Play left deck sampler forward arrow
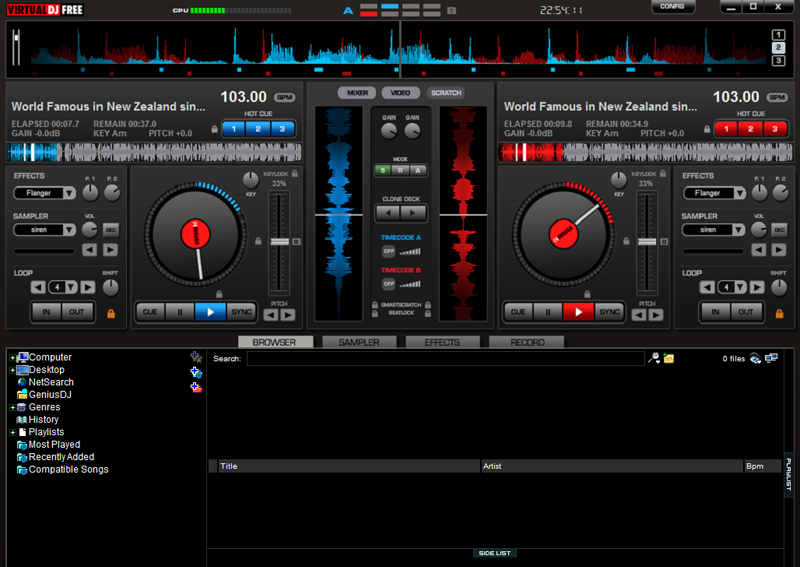 point(110,250)
